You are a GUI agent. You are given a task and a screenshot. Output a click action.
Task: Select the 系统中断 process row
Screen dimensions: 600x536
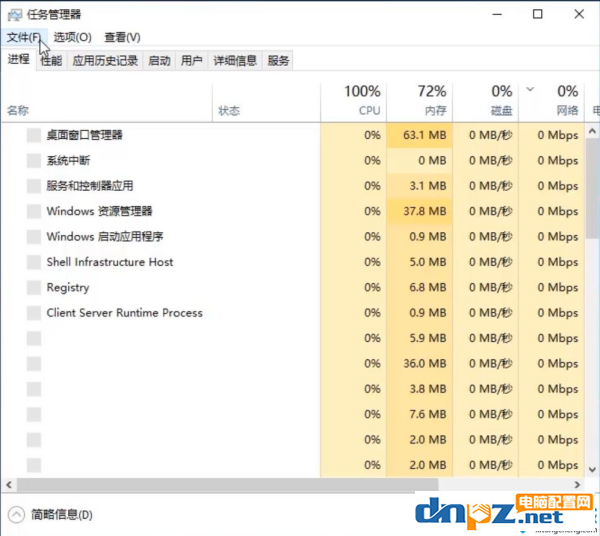[x=292, y=160]
